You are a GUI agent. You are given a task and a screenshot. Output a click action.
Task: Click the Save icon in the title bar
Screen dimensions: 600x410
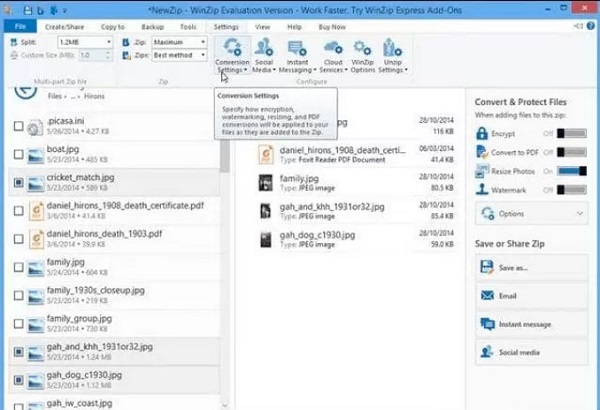click(28, 10)
